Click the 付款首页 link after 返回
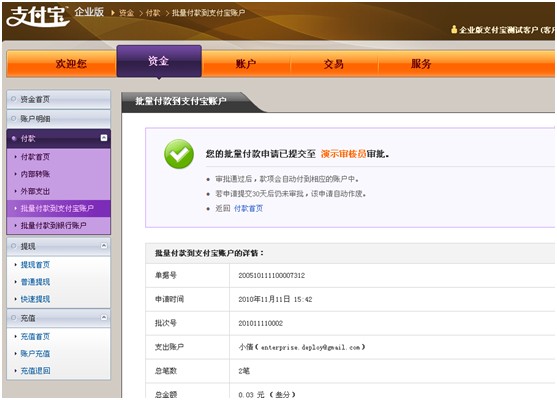Image resolution: width=557 pixels, height=400 pixels. tap(248, 209)
